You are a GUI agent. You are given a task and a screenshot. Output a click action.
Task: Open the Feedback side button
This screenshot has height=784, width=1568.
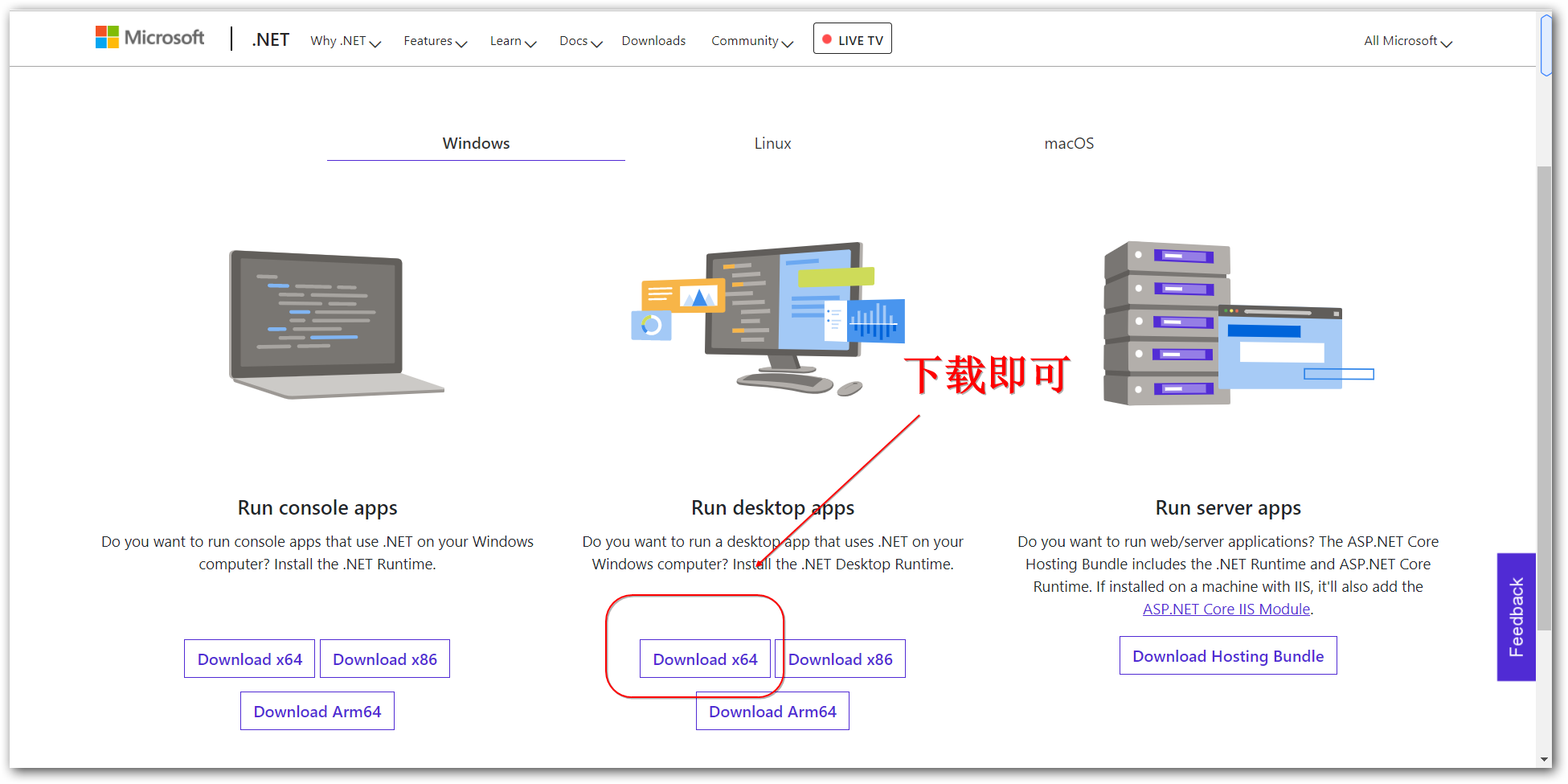1516,617
